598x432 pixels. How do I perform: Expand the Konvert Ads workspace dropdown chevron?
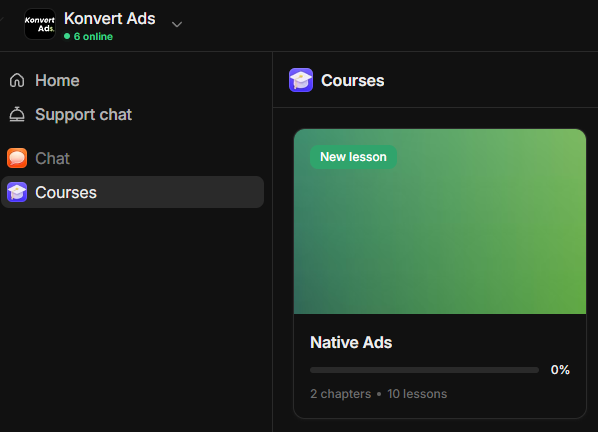177,24
